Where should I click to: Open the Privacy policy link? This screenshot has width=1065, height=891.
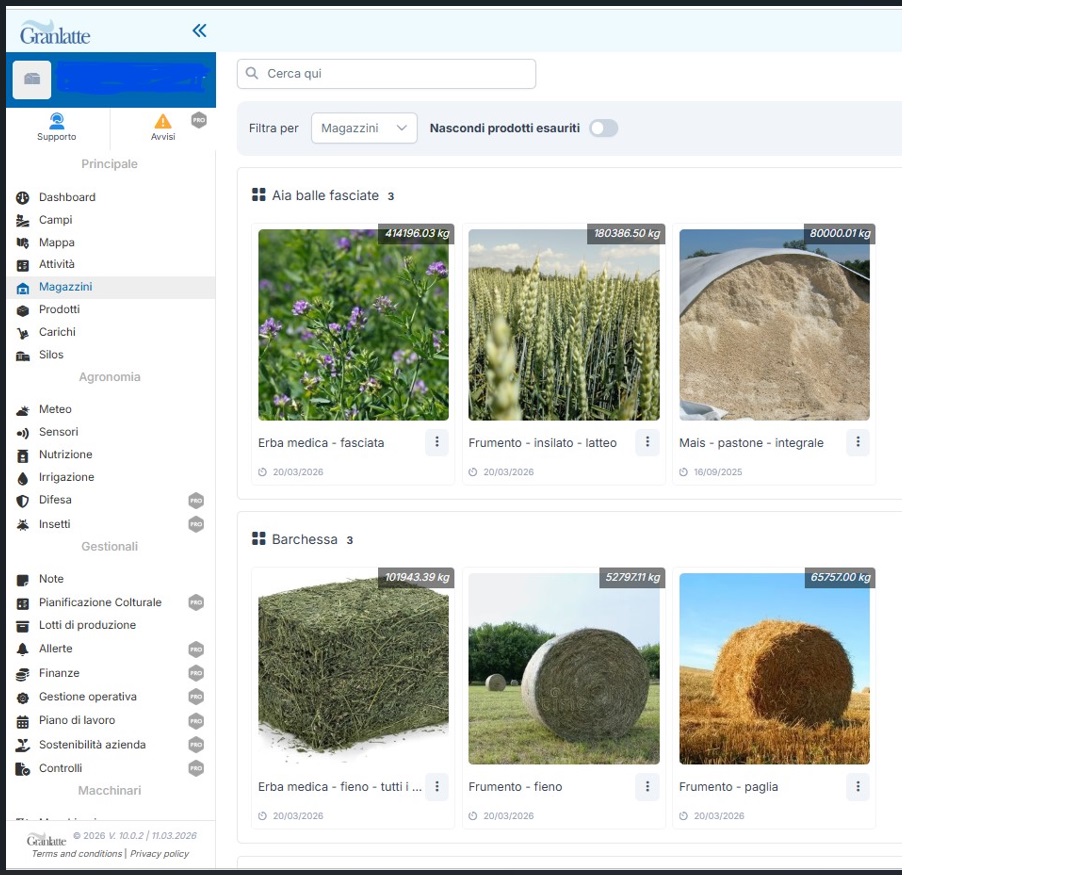160,854
